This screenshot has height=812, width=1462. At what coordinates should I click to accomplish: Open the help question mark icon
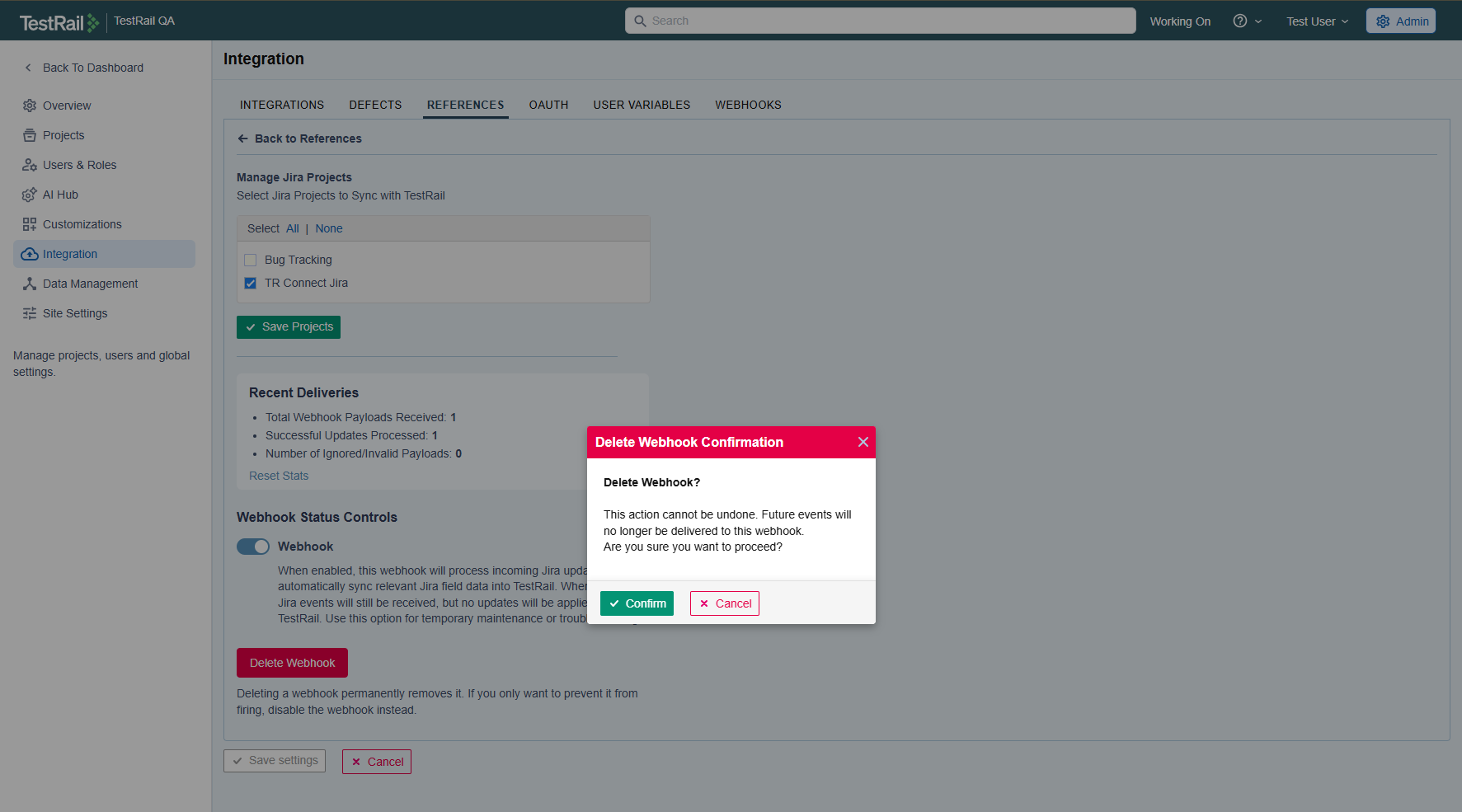(1239, 21)
